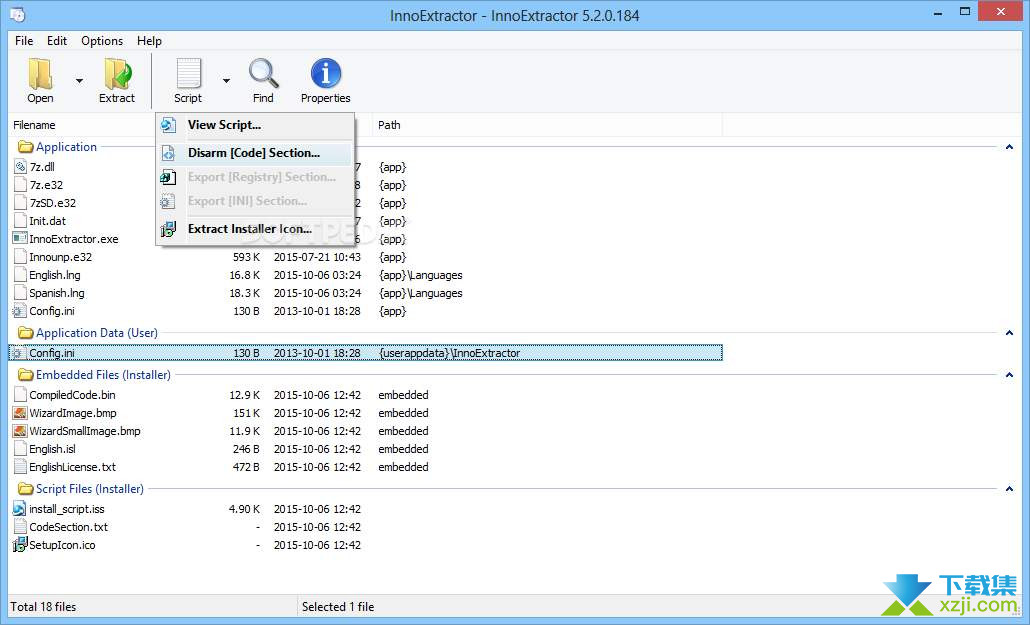
Task: Expand the Script button dropdown arrow
Action: [226, 81]
